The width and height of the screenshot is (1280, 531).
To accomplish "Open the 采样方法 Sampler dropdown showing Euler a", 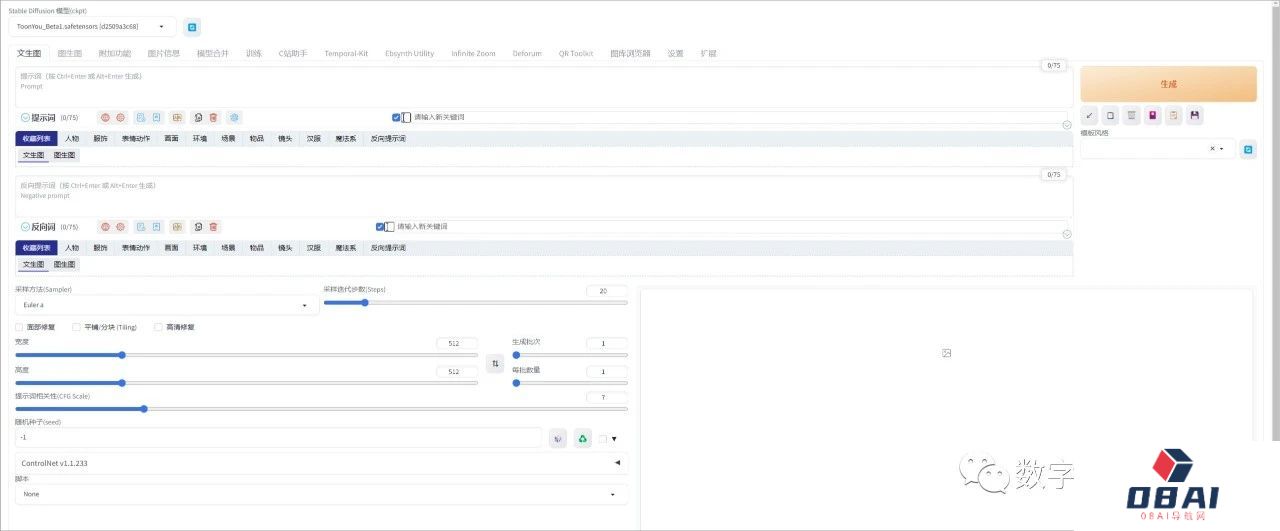I will point(166,305).
